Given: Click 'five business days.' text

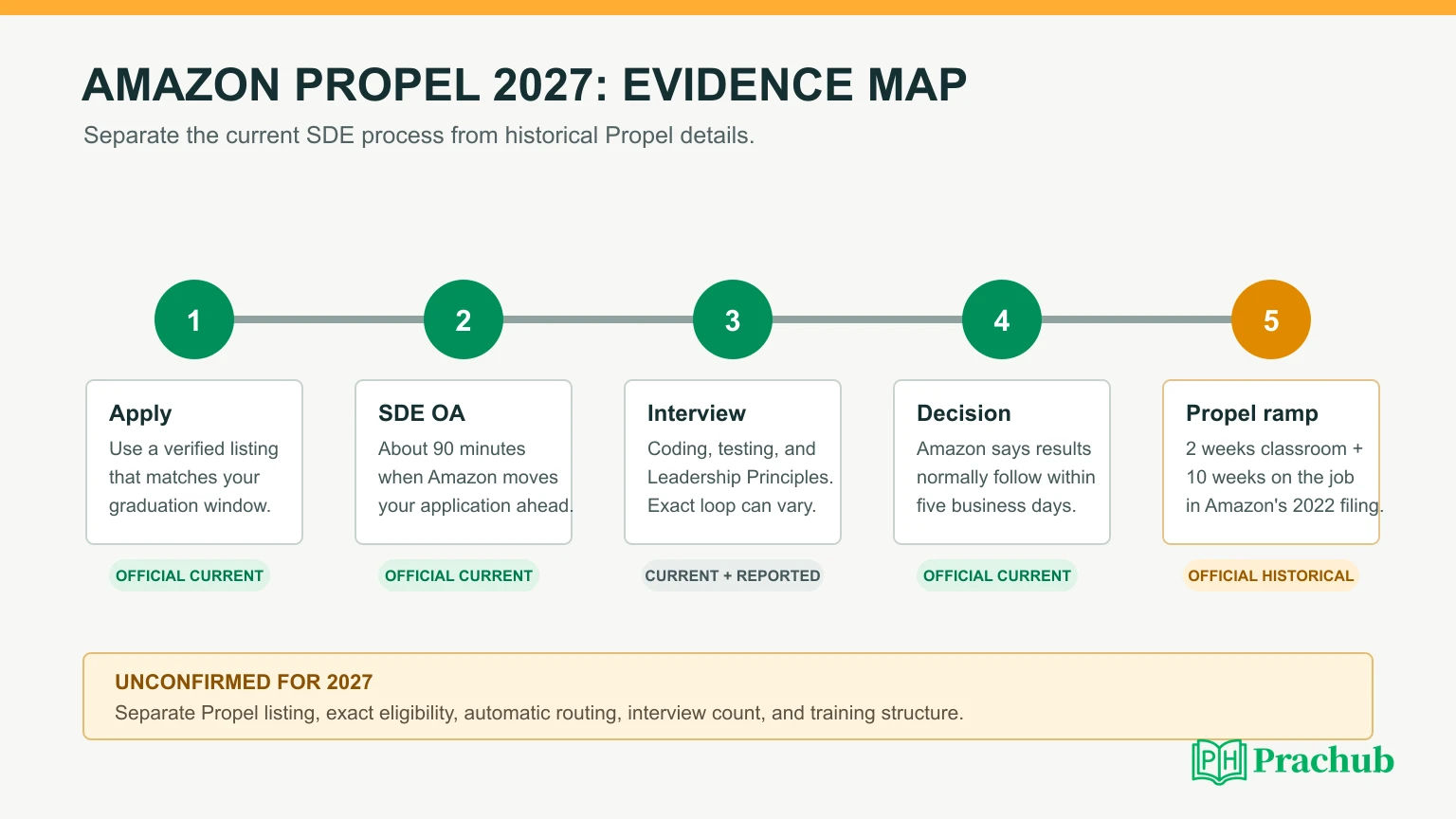Looking at the screenshot, I should coord(996,505).
